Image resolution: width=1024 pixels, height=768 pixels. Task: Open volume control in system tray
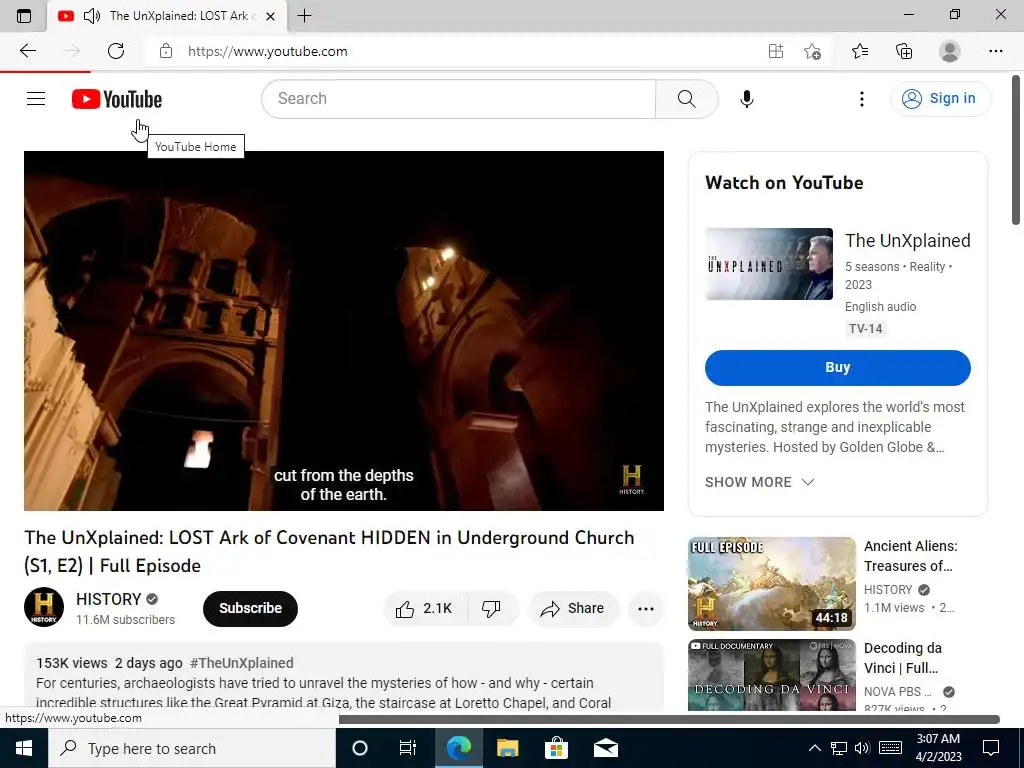pos(862,748)
